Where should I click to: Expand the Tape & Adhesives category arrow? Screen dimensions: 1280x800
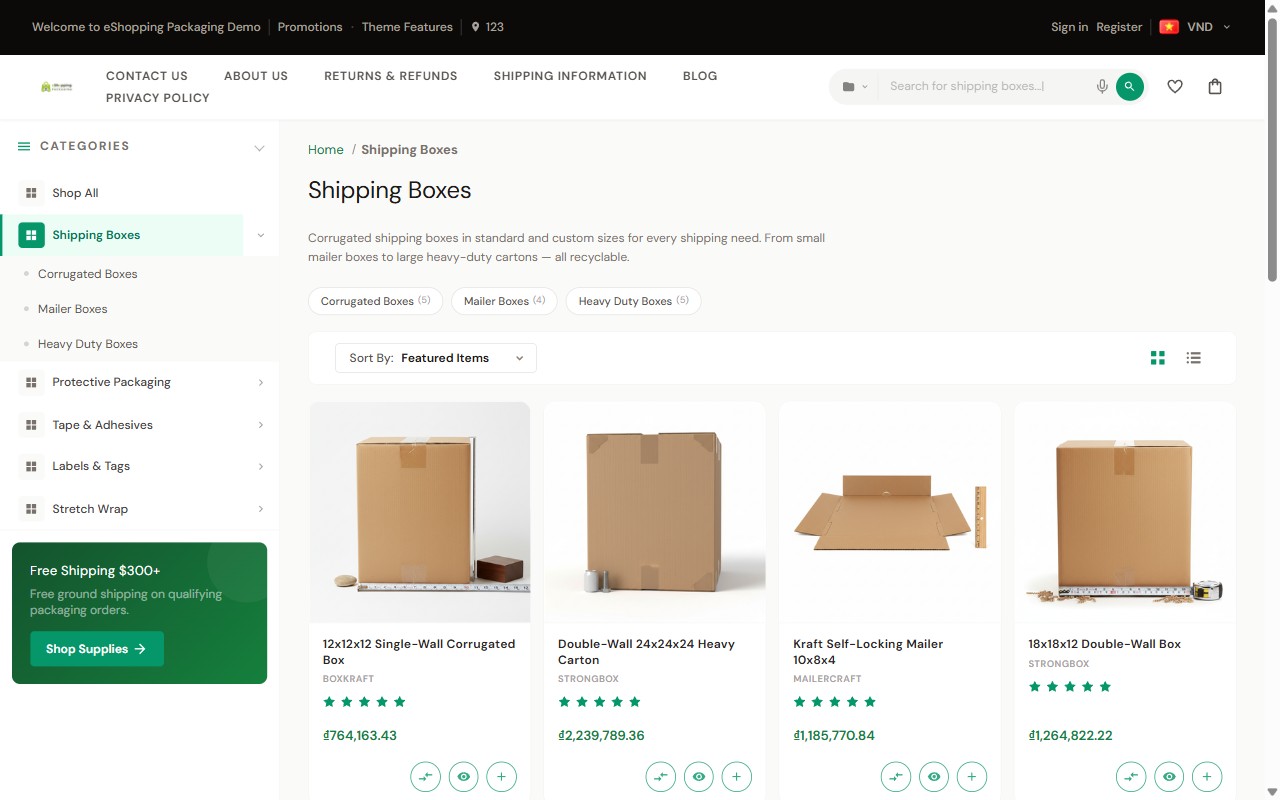point(261,425)
